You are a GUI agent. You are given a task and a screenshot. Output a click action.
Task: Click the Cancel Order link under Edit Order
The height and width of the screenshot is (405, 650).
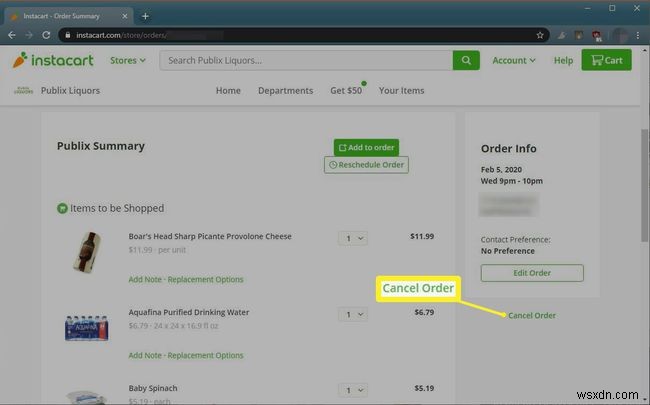532,315
